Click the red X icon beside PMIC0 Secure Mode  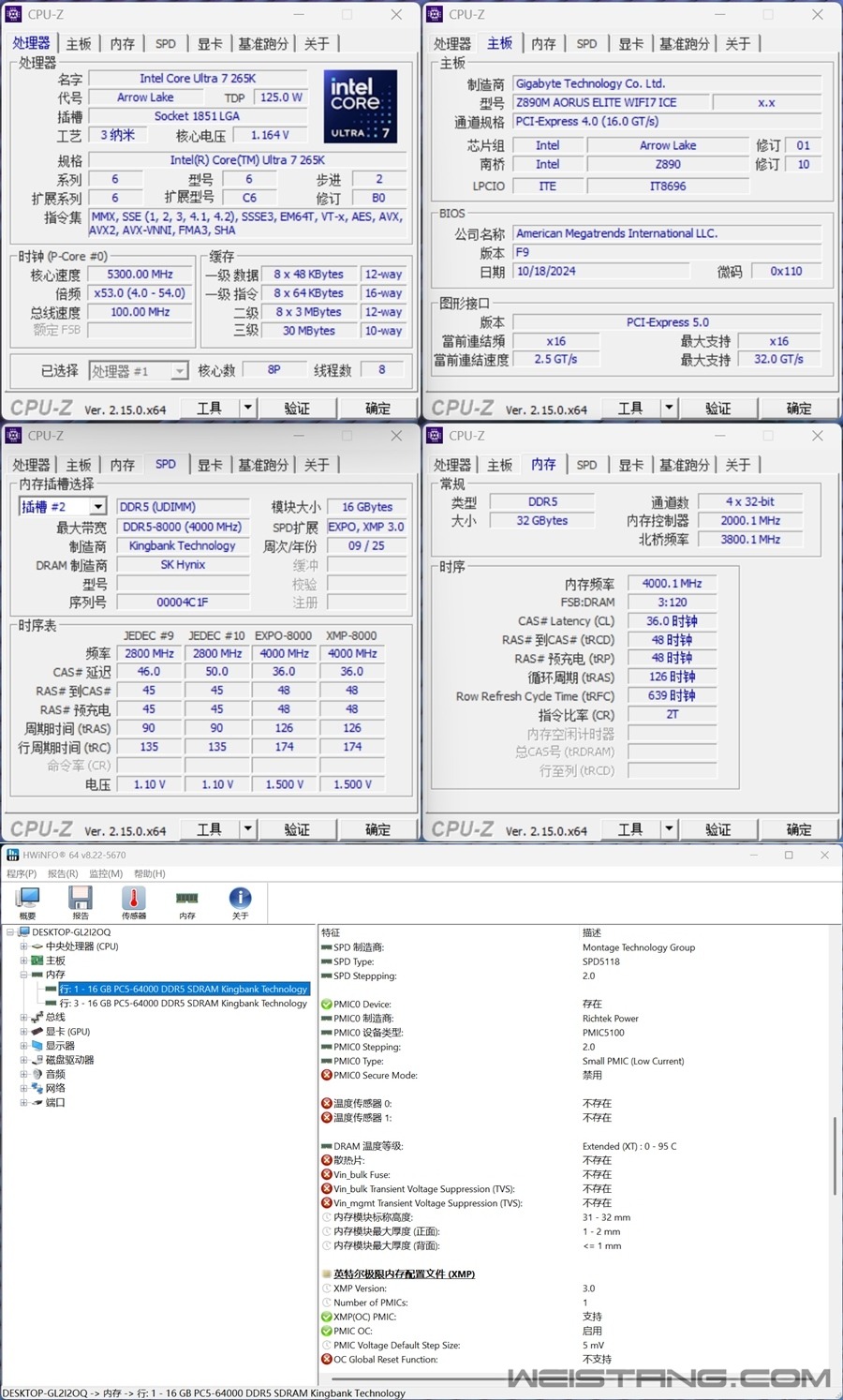point(327,1076)
